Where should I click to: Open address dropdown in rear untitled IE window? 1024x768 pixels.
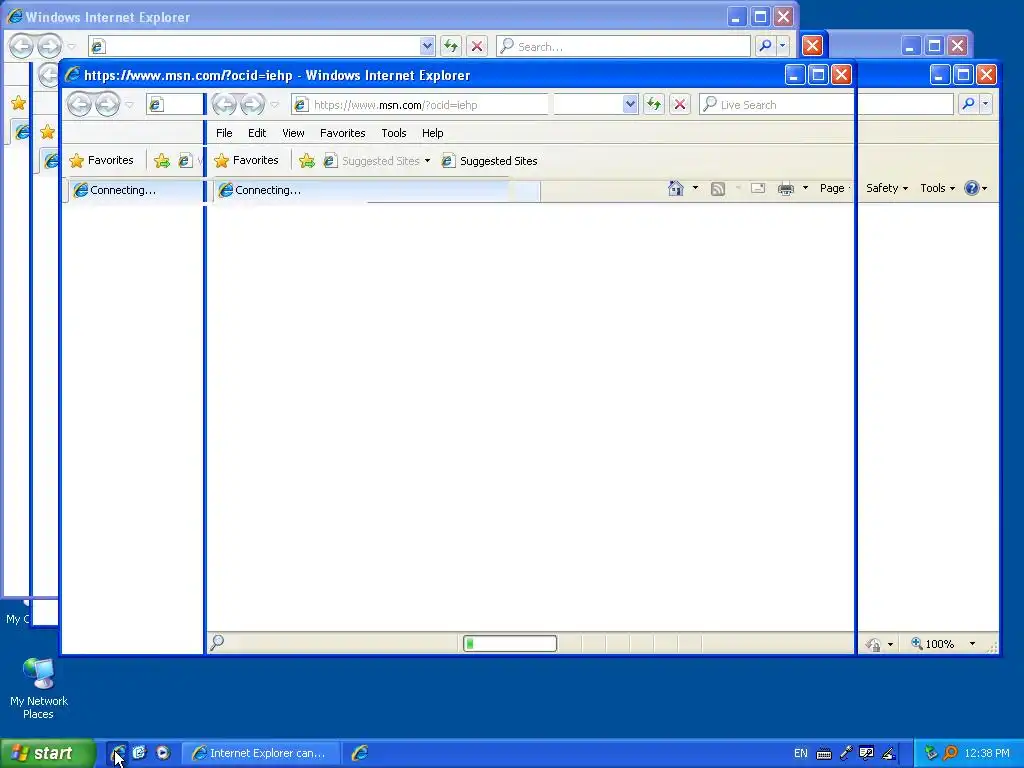point(426,46)
